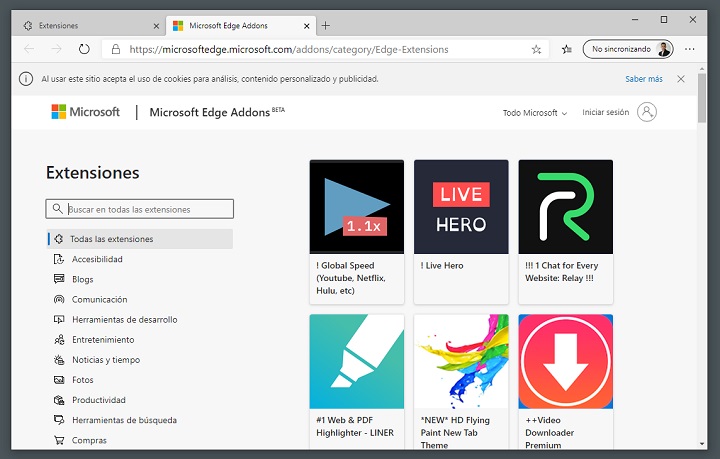Click the Compras shopping cart icon
The width and height of the screenshot is (720, 459).
pyautogui.click(x=59, y=440)
